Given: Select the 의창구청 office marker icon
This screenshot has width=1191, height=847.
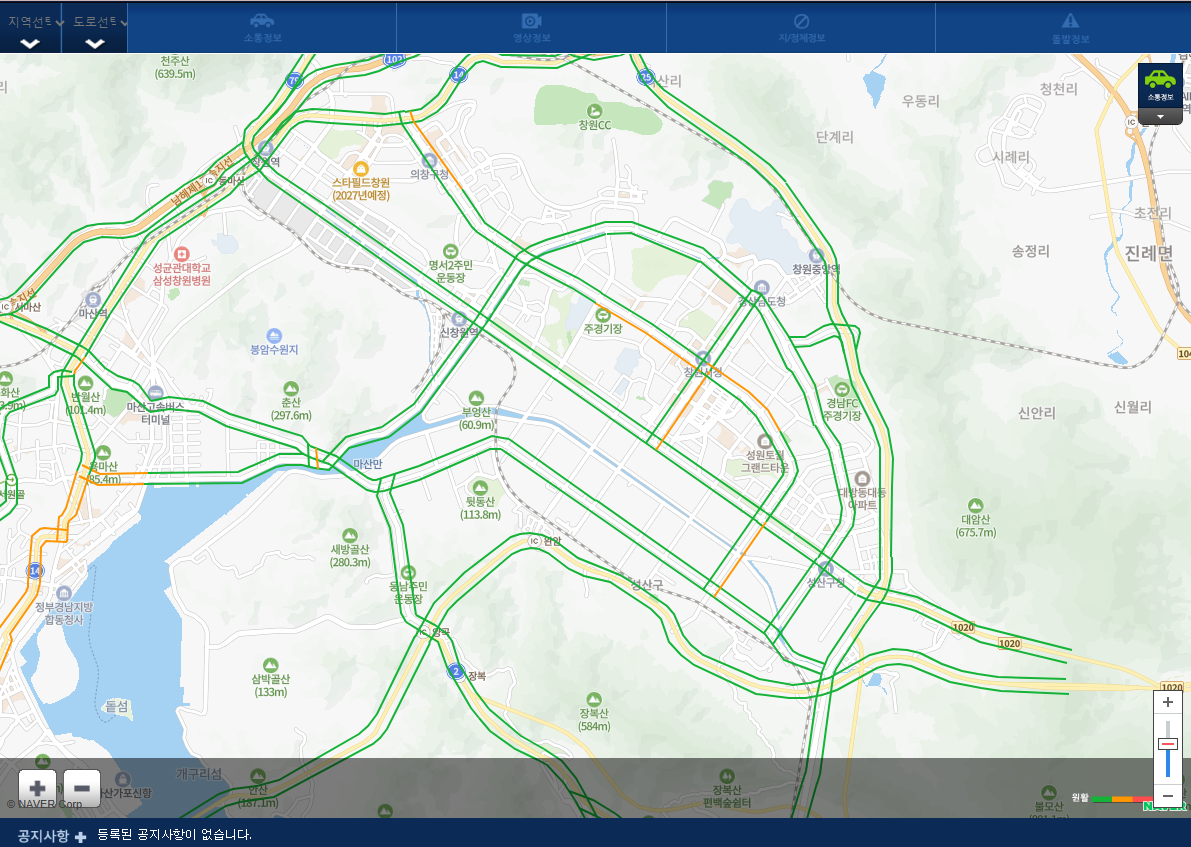Looking at the screenshot, I should click(429, 160).
